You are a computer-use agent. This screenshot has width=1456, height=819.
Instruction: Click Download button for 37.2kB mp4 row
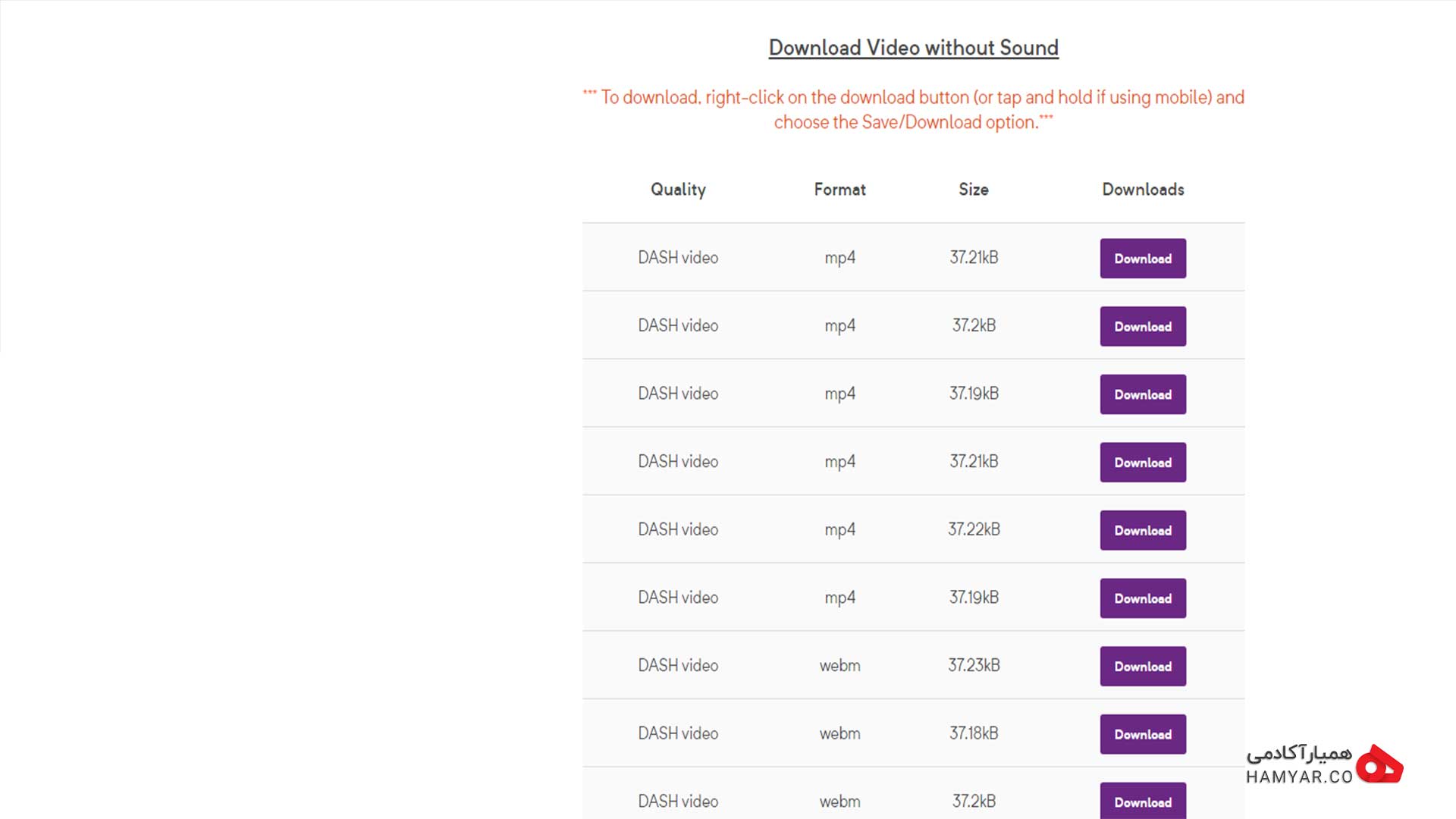tap(1143, 326)
